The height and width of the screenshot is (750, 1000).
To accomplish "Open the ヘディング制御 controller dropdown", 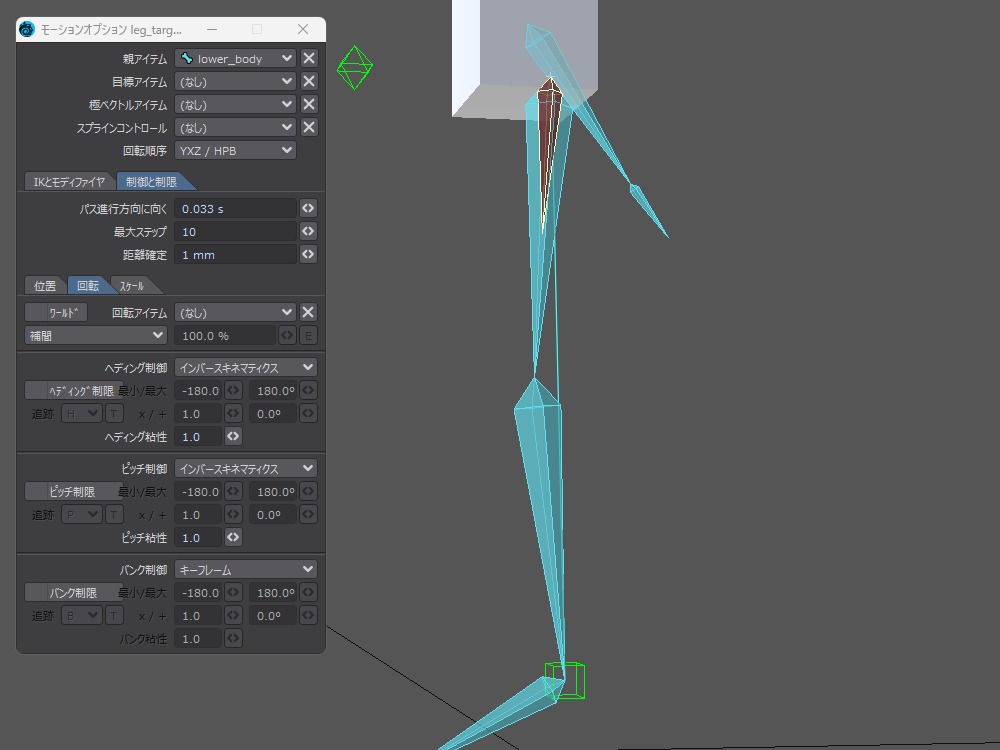I will click(x=245, y=367).
